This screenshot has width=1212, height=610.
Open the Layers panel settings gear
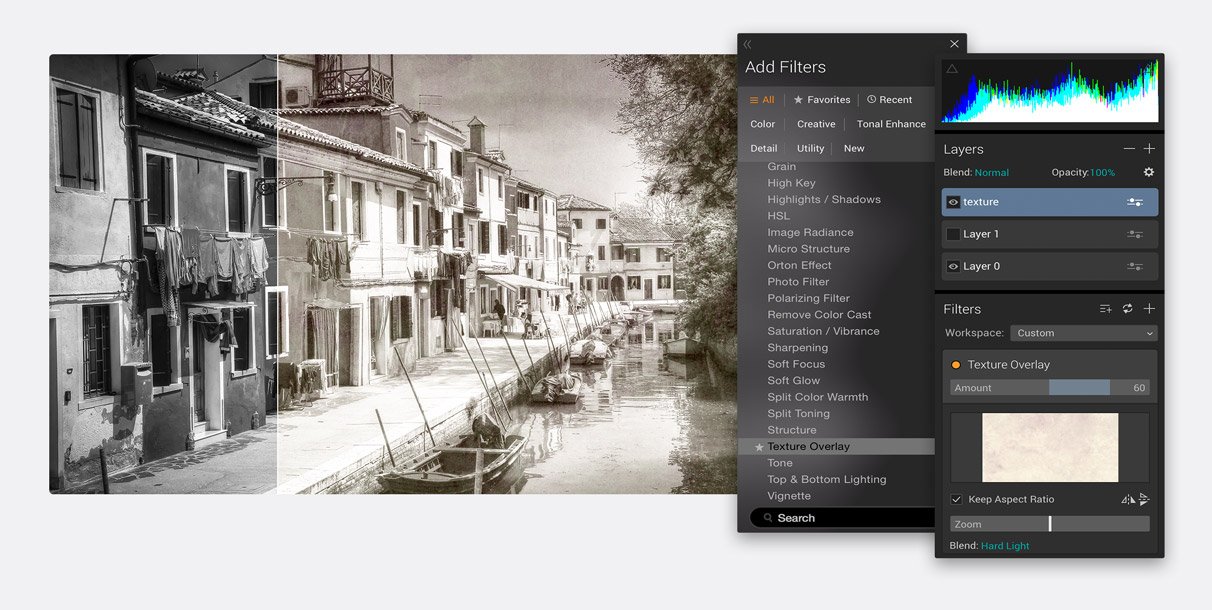pyautogui.click(x=1148, y=172)
